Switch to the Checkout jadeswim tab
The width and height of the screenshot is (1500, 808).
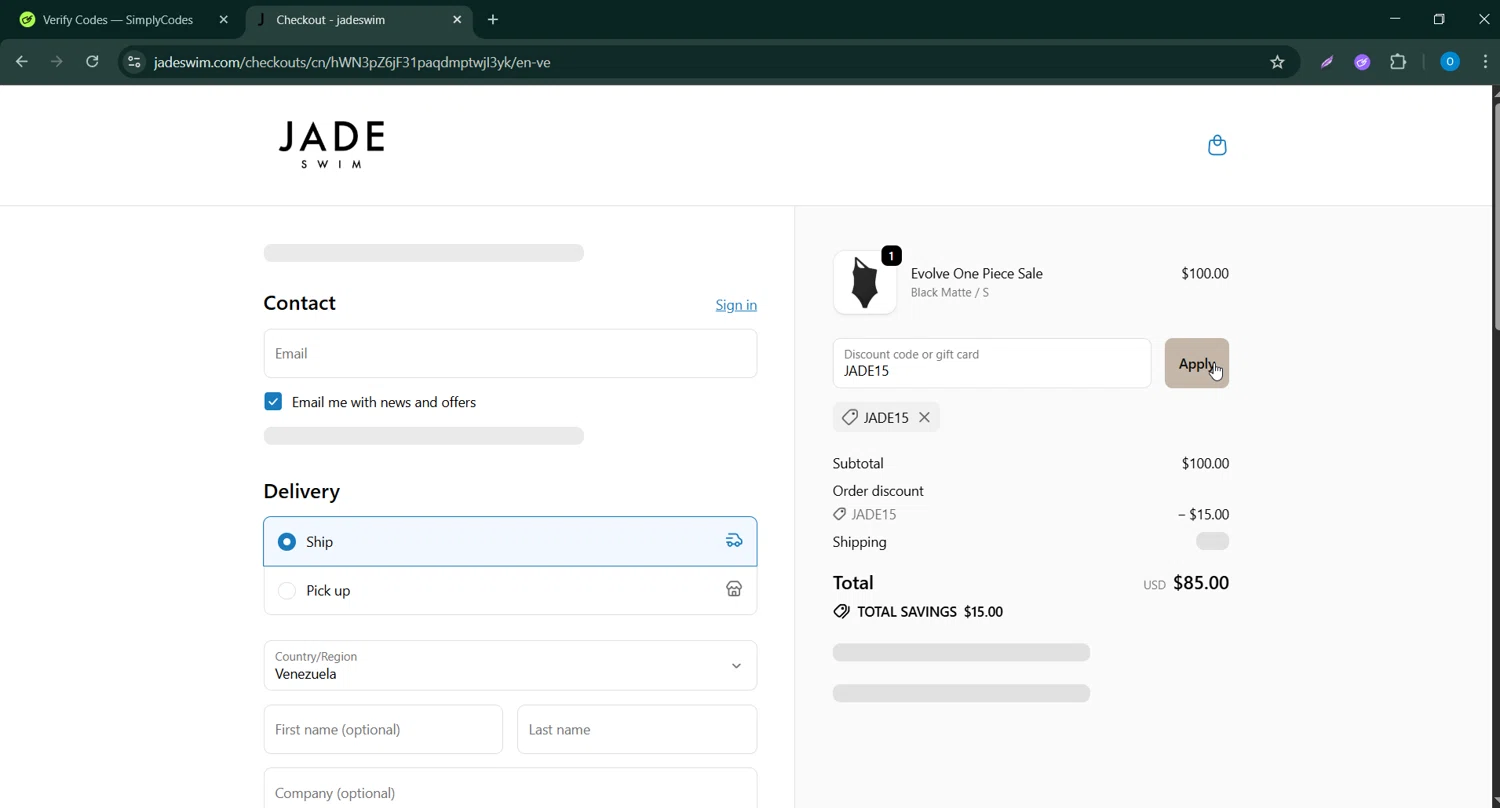click(358, 20)
